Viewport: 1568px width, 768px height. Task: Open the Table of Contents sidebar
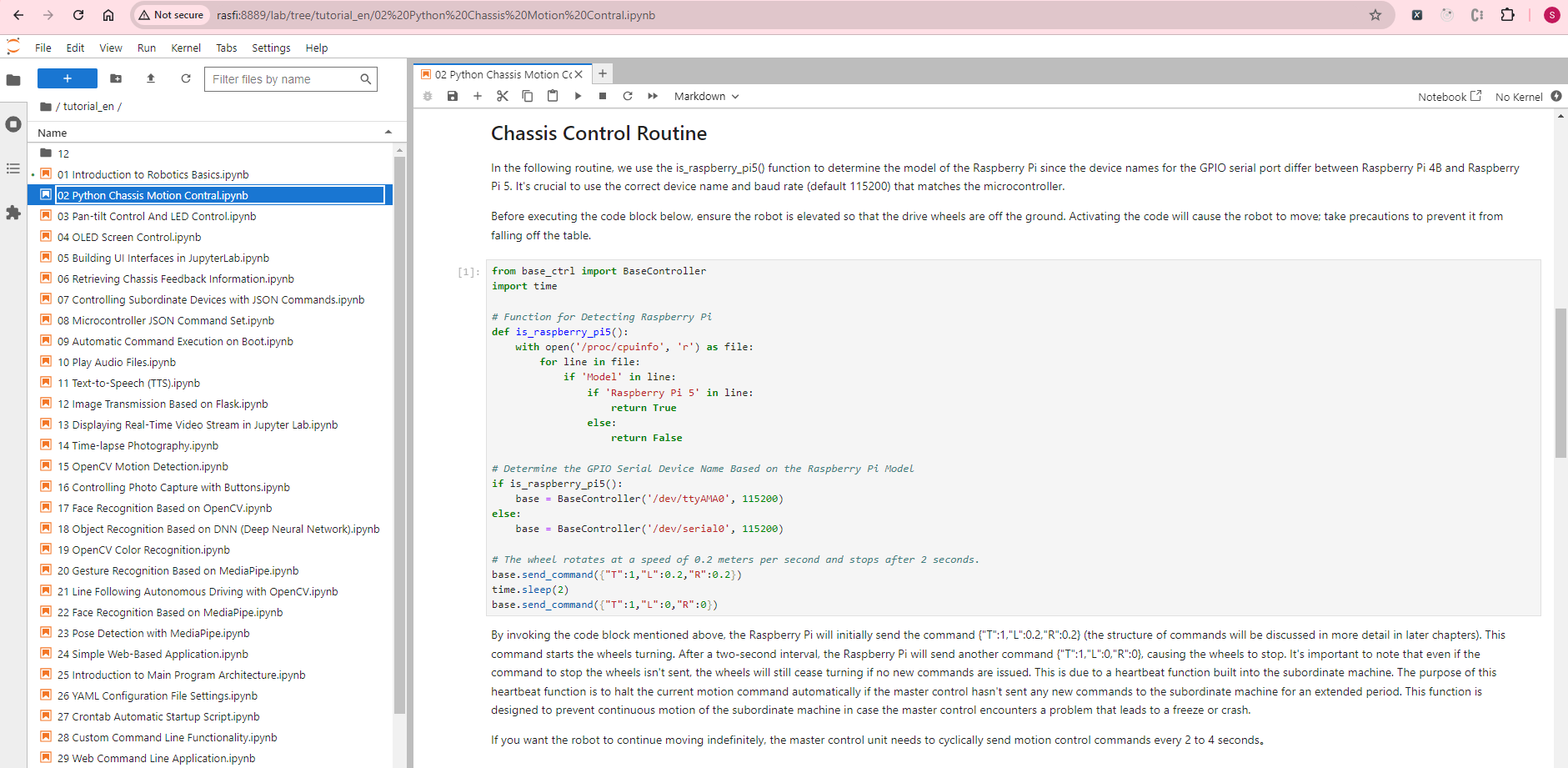coord(13,168)
